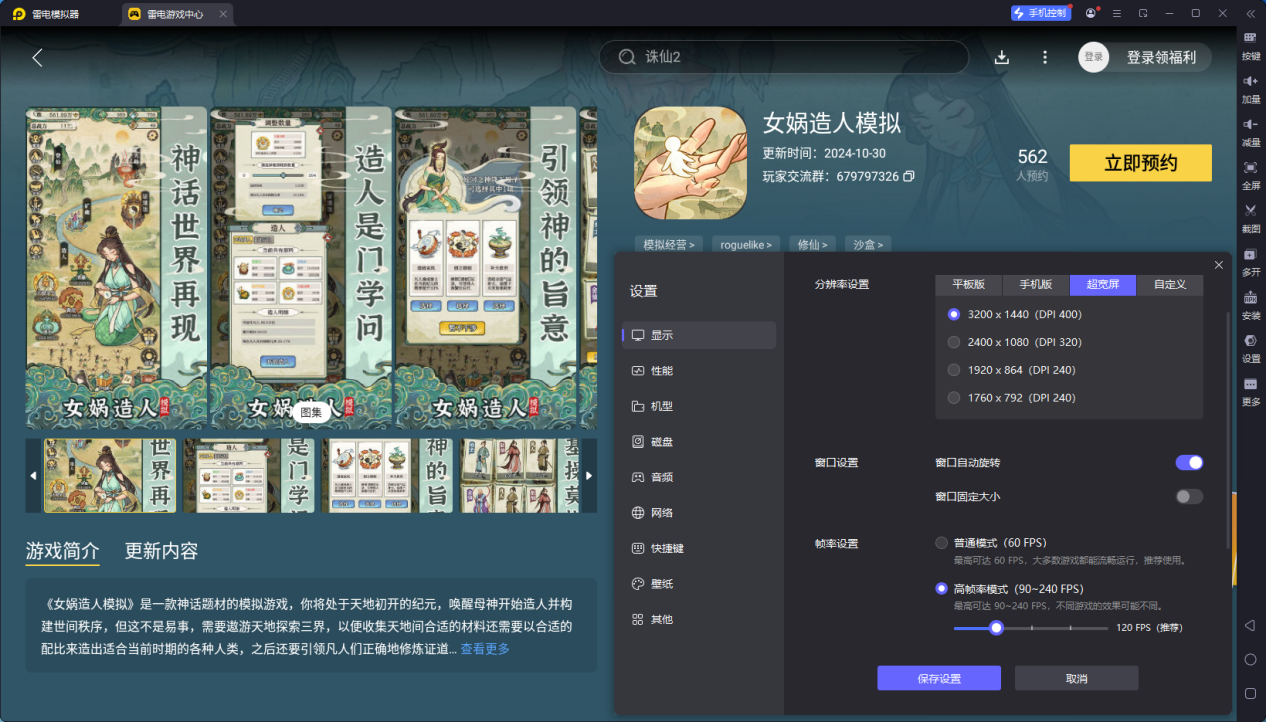Image resolution: width=1266 pixels, height=722 pixels.
Task: Click 立即预约 button
Action: click(1141, 163)
